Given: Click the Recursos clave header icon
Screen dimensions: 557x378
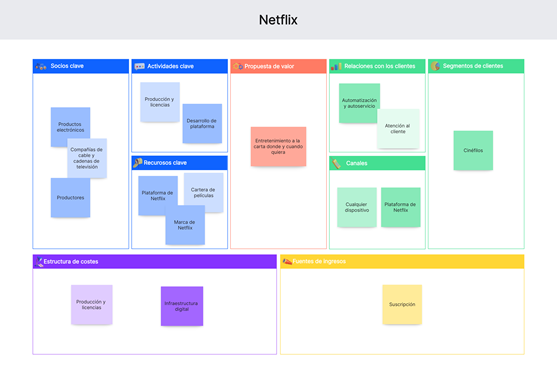Looking at the screenshot, I should (137, 163).
